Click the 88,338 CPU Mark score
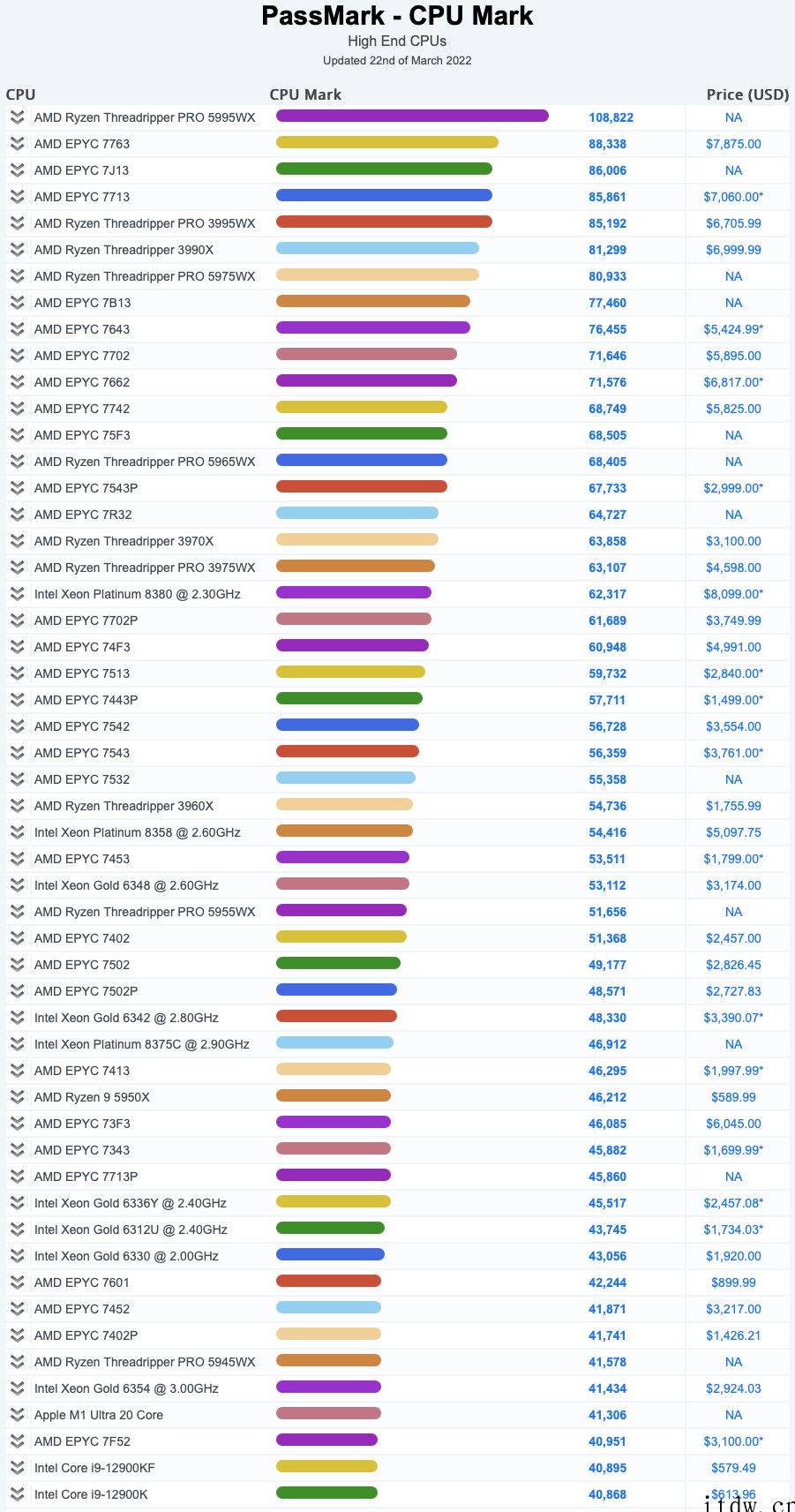The height and width of the screenshot is (1512, 795). pyautogui.click(x=608, y=144)
